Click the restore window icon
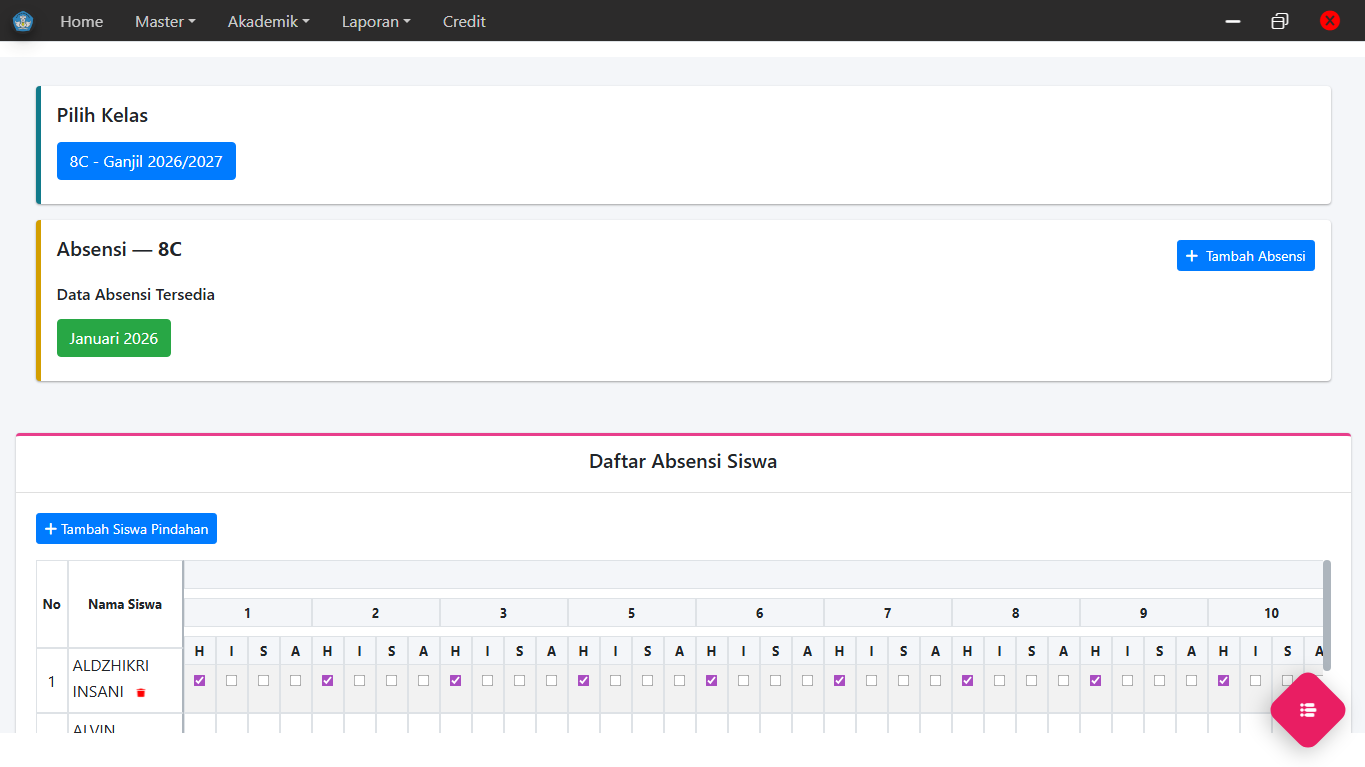This screenshot has height=767, width=1365. pos(1279,21)
